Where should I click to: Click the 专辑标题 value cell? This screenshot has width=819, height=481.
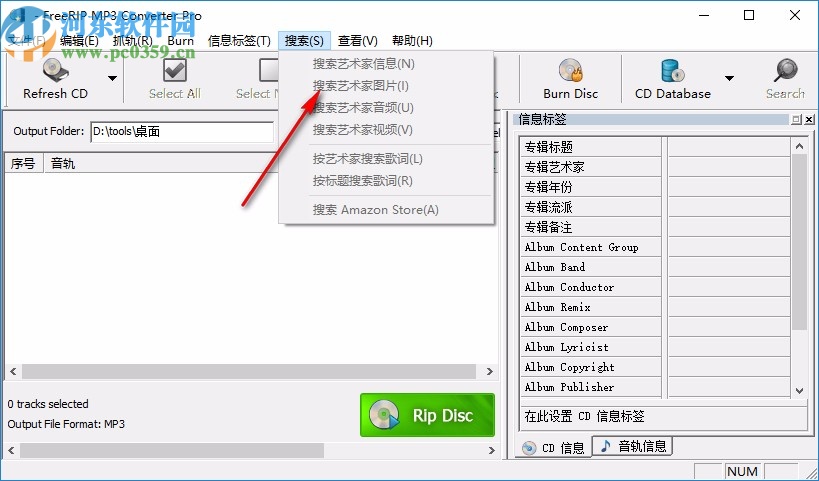click(x=729, y=147)
